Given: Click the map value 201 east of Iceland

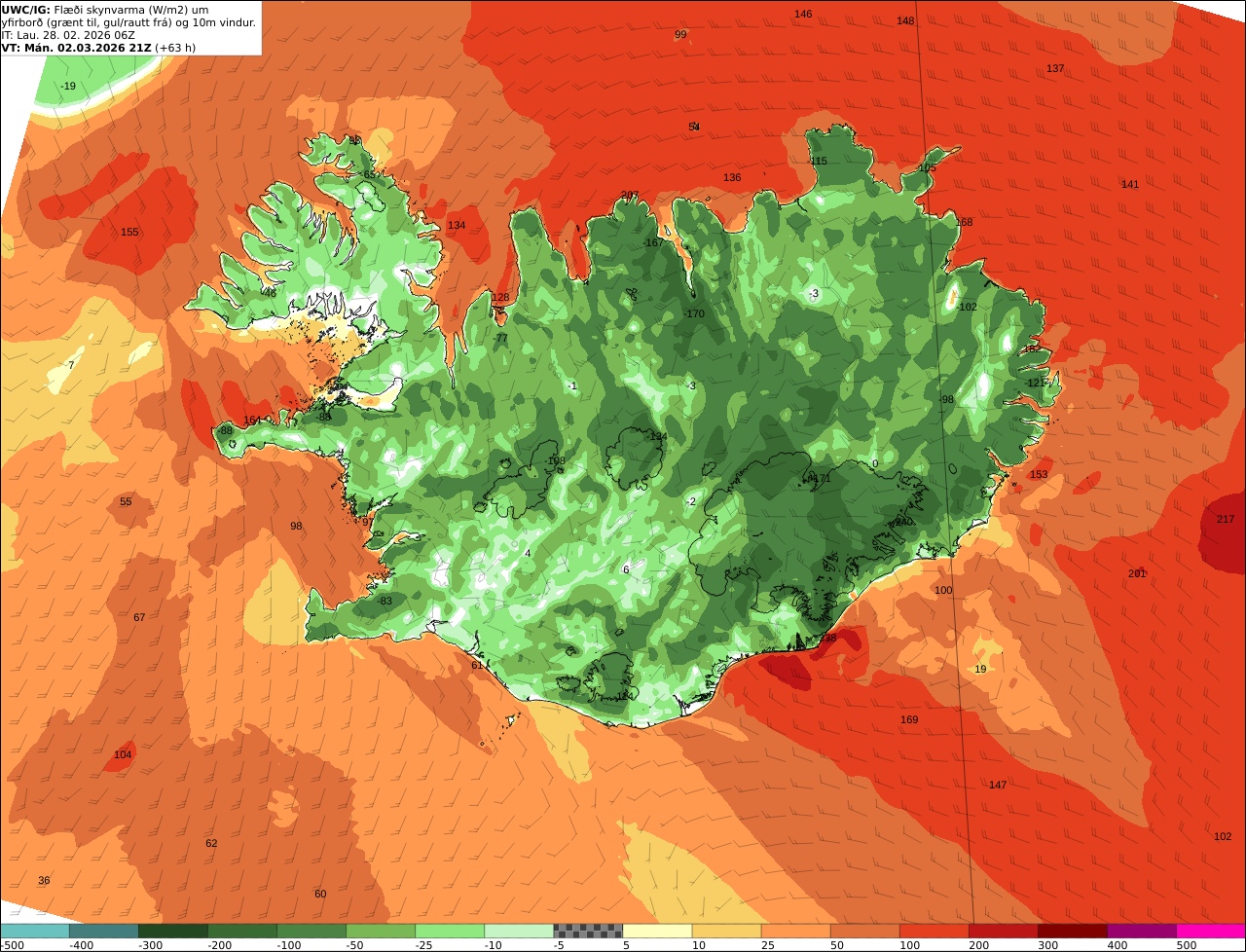Looking at the screenshot, I should (1137, 573).
